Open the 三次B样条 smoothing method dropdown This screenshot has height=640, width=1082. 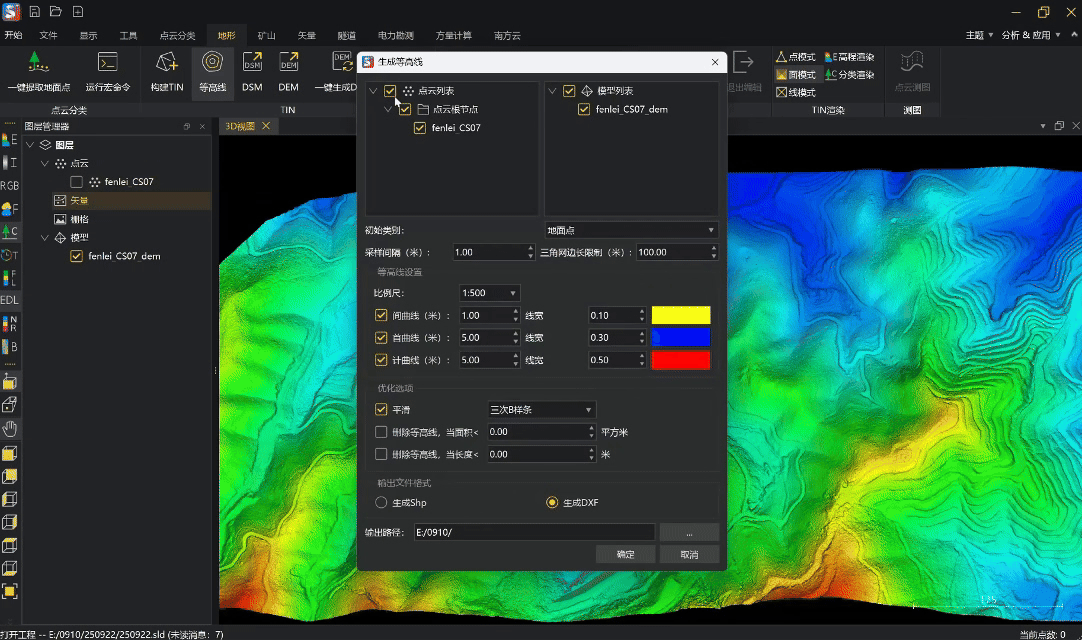[x=541, y=409]
